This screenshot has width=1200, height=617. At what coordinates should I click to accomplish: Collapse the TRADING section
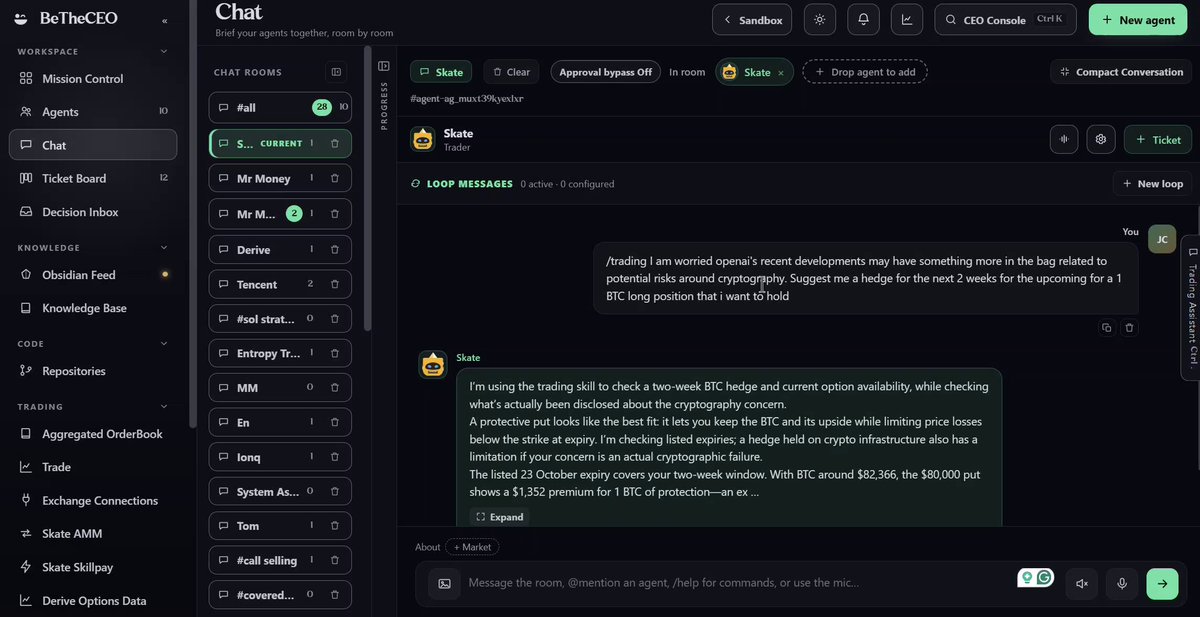pyautogui.click(x=165, y=407)
